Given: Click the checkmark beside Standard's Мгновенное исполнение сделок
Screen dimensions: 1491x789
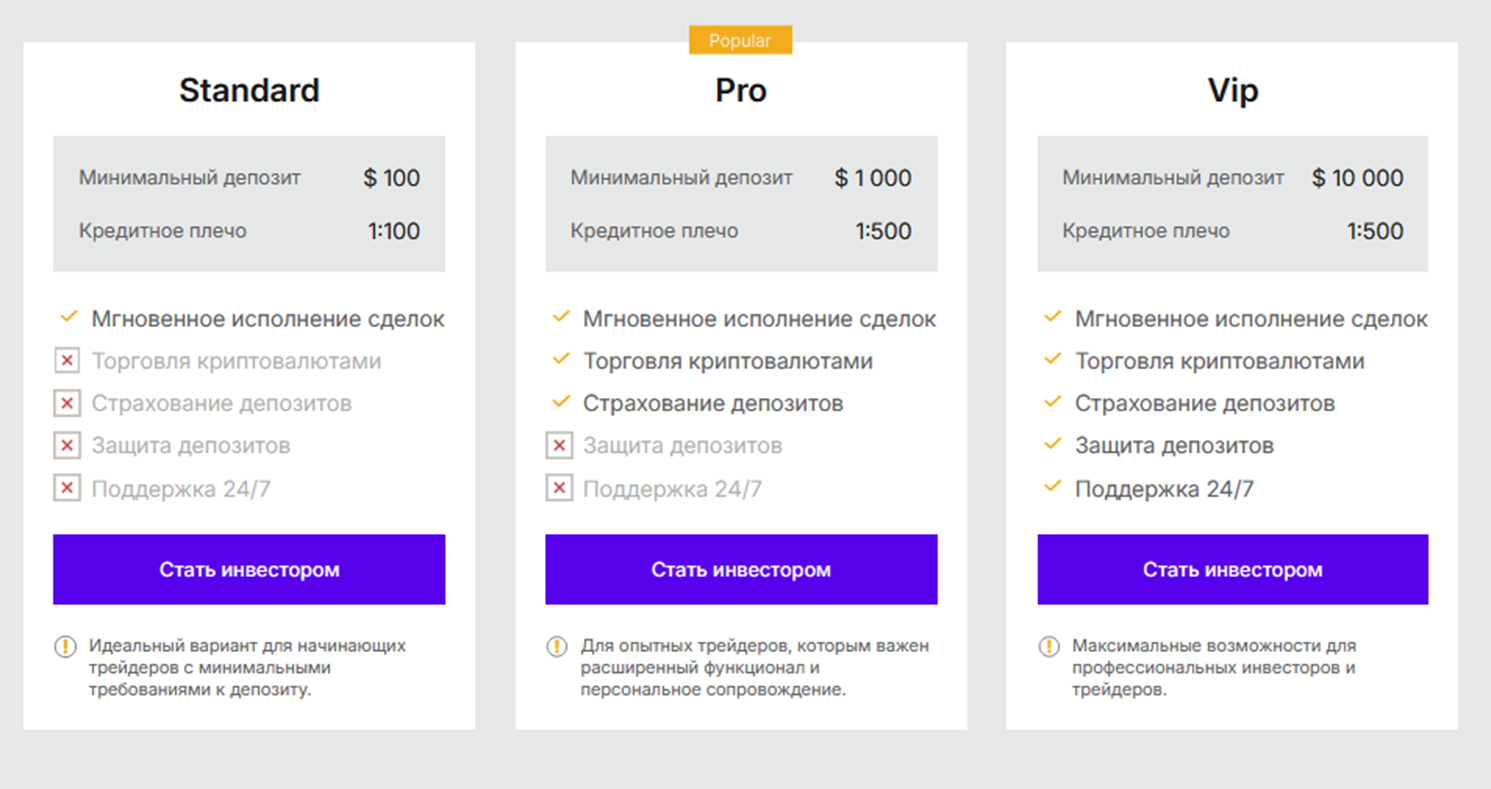Looking at the screenshot, I should tap(68, 317).
